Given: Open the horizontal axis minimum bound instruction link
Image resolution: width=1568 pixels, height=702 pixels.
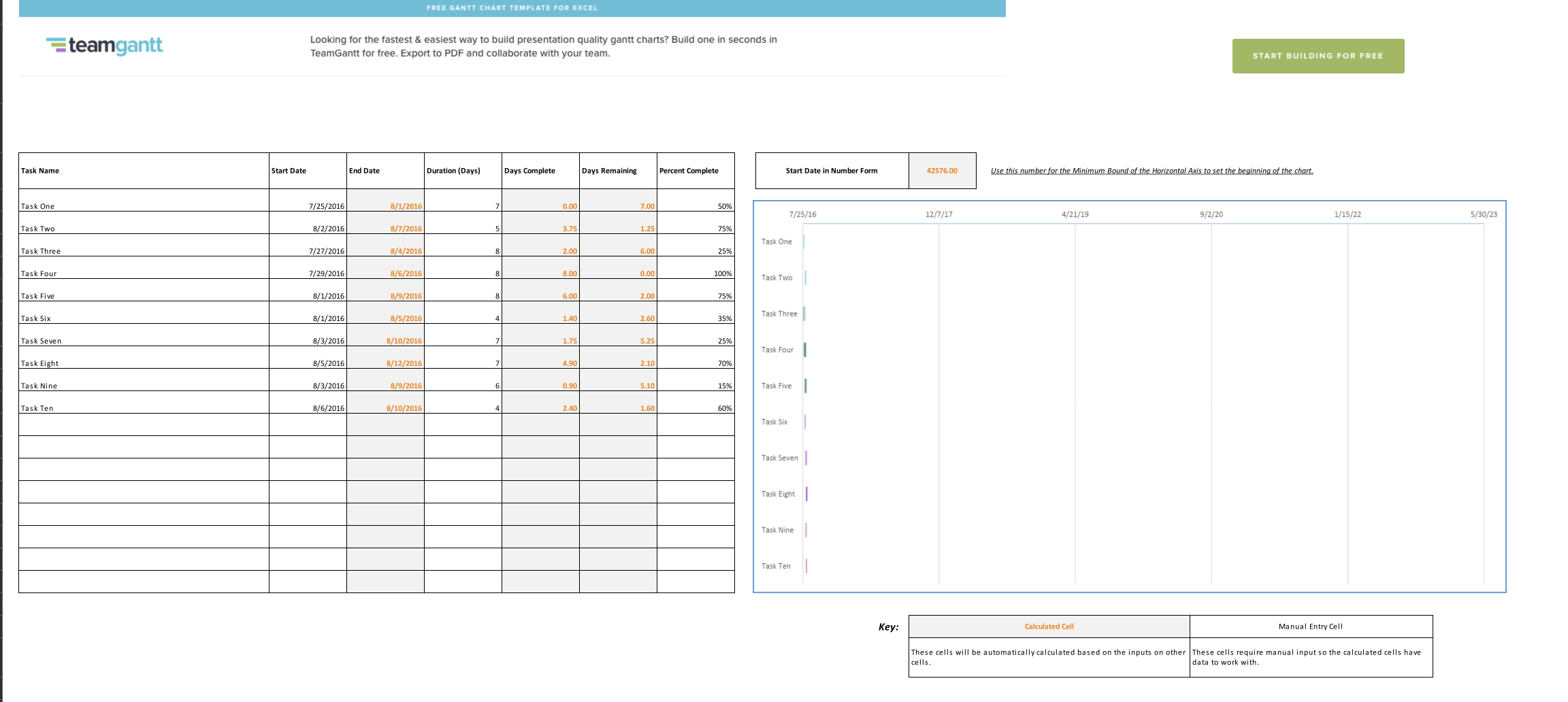Looking at the screenshot, I should pos(1152,171).
